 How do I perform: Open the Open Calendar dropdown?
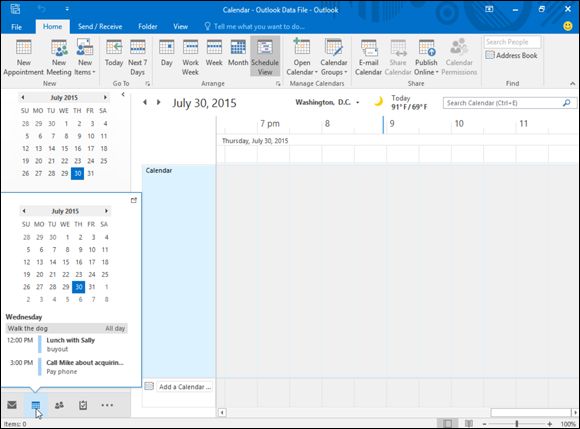tap(302, 57)
